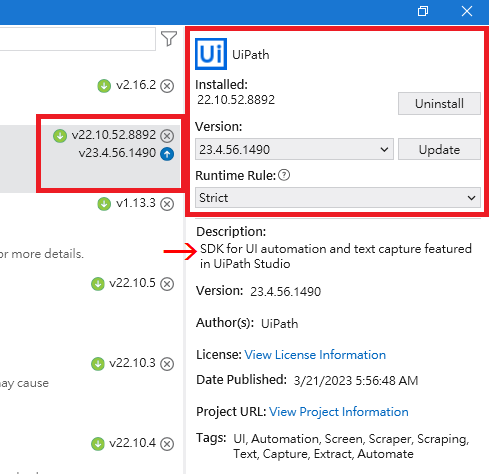Click the blue update arrow beside v23.4.56.1490
This screenshot has height=474, width=489.
tap(167, 154)
